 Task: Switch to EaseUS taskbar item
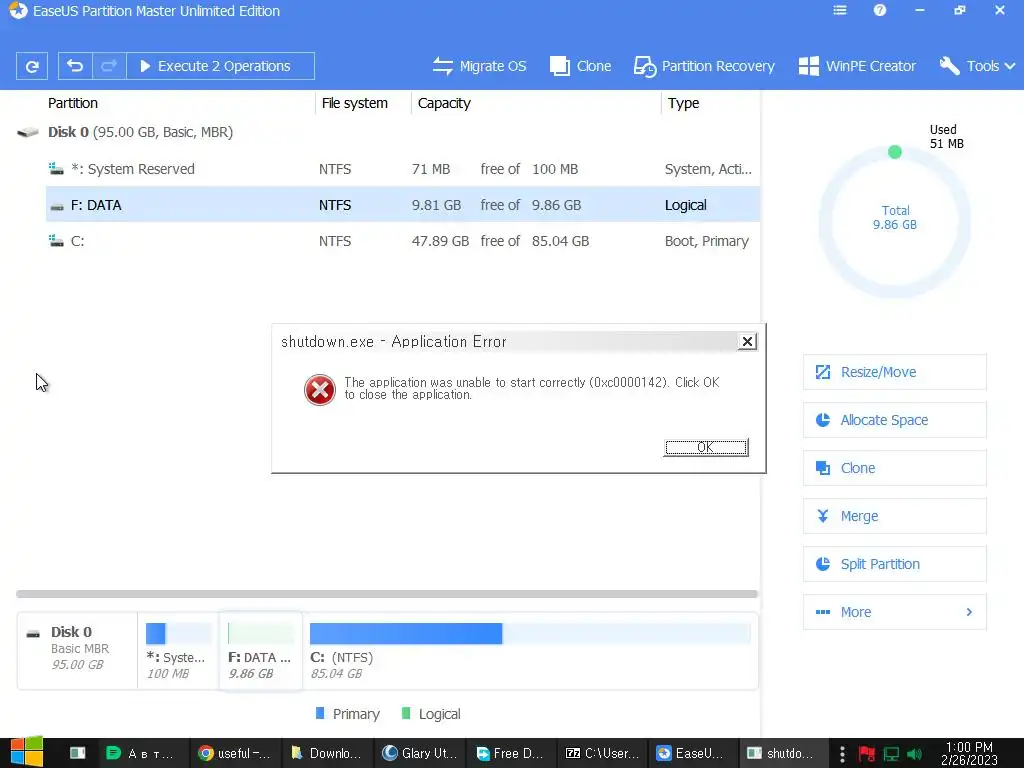[x=694, y=753]
